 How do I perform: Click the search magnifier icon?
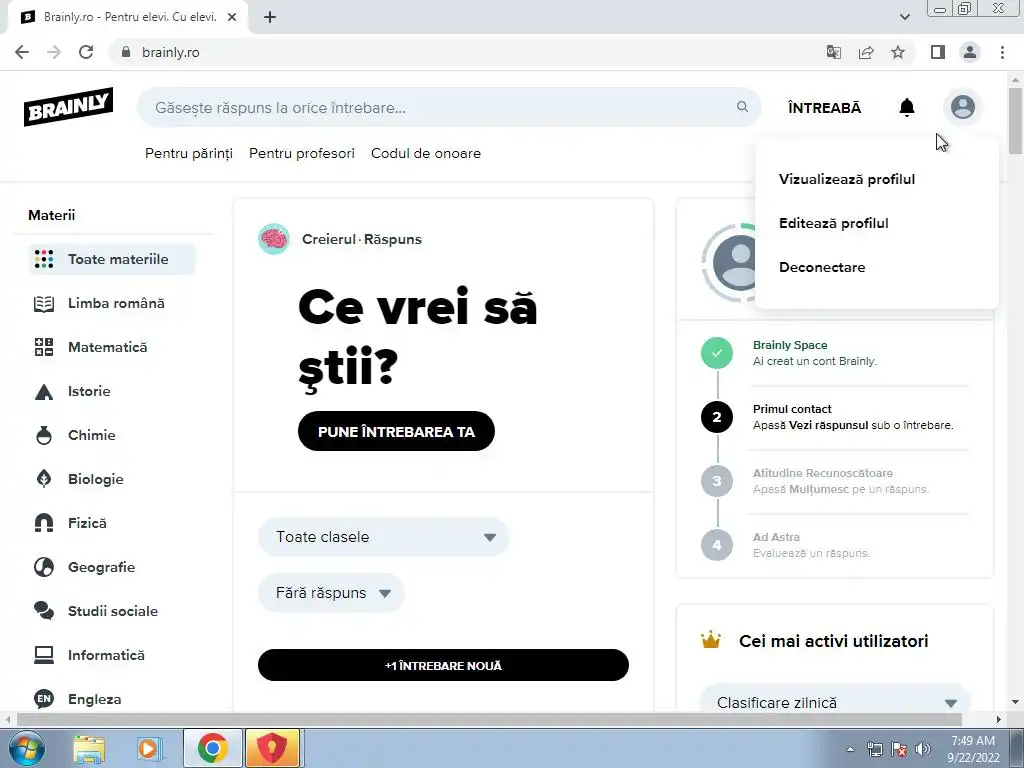pos(742,106)
